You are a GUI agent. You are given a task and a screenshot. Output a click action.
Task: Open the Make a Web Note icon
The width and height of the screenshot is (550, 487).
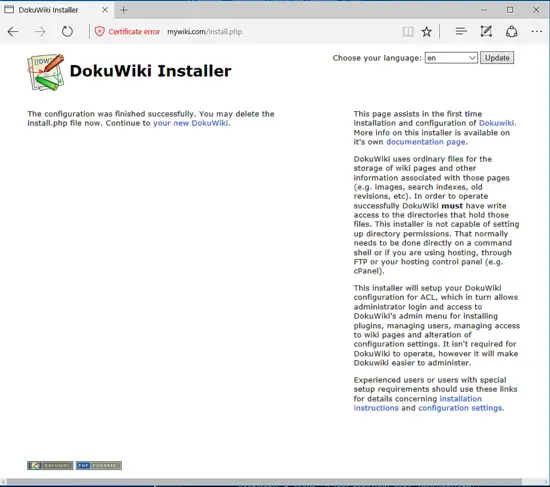[x=486, y=32]
